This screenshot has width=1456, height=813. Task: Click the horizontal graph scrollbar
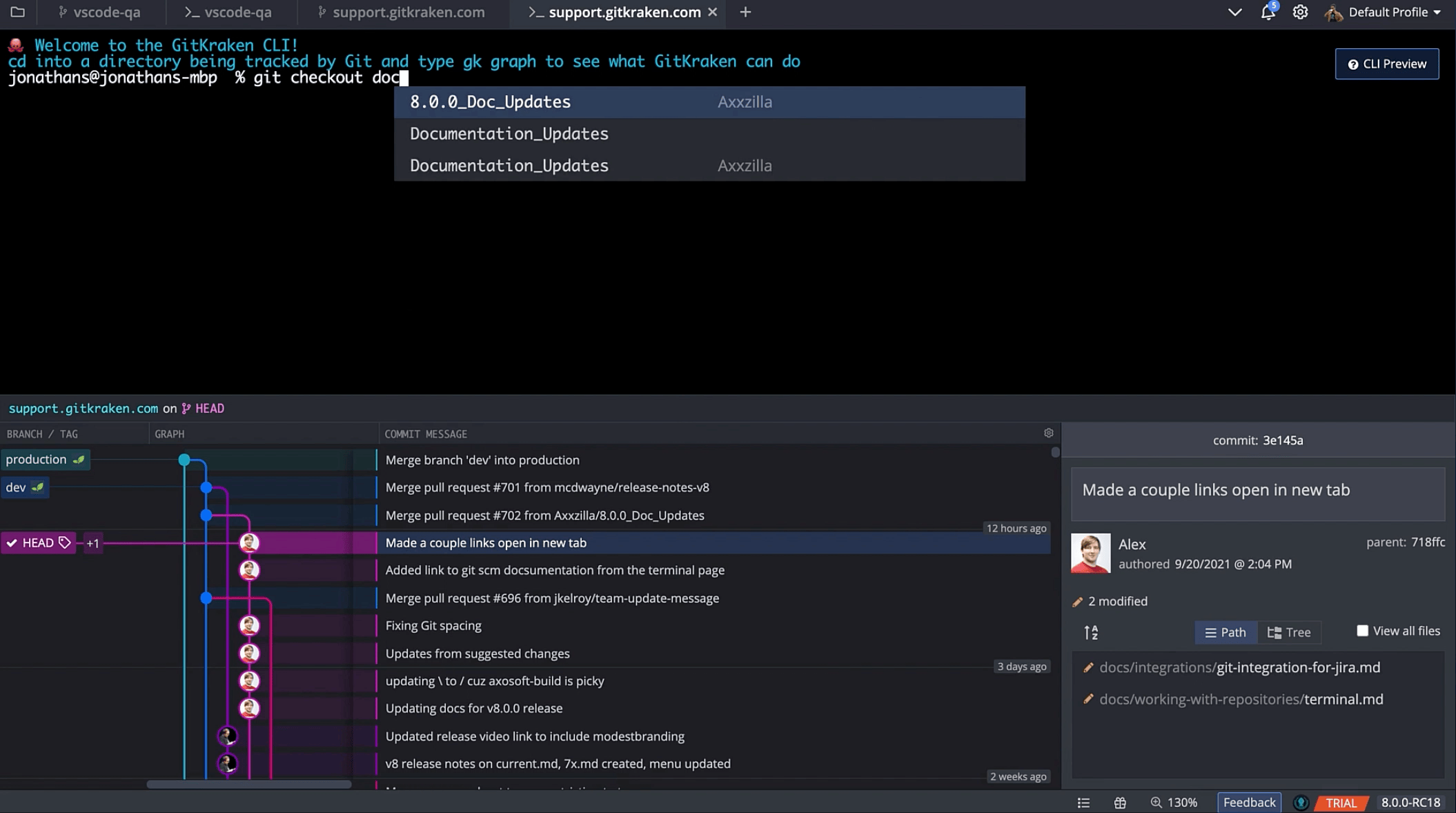click(x=248, y=784)
